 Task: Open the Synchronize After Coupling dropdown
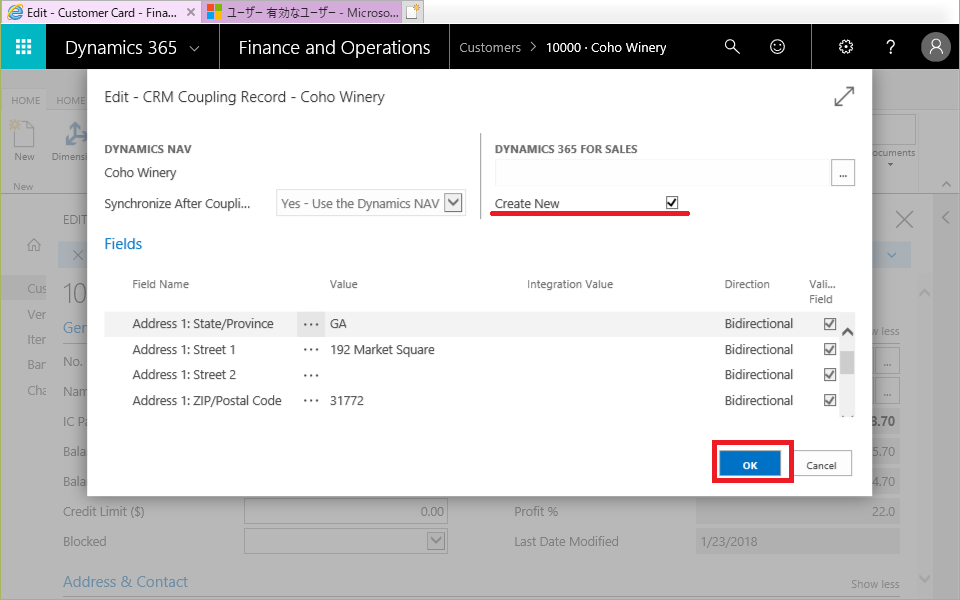[453, 203]
